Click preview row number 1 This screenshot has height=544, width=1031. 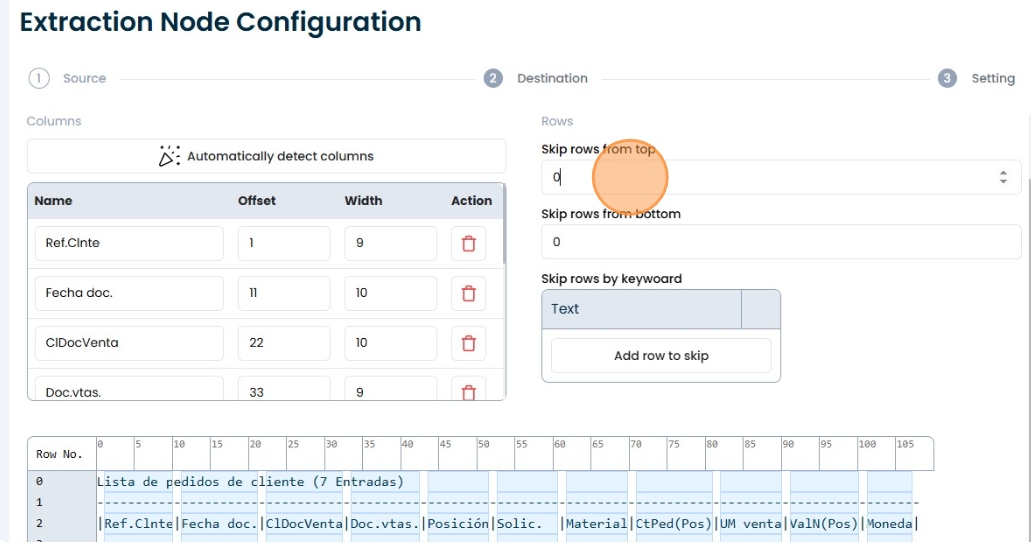tap(39, 503)
